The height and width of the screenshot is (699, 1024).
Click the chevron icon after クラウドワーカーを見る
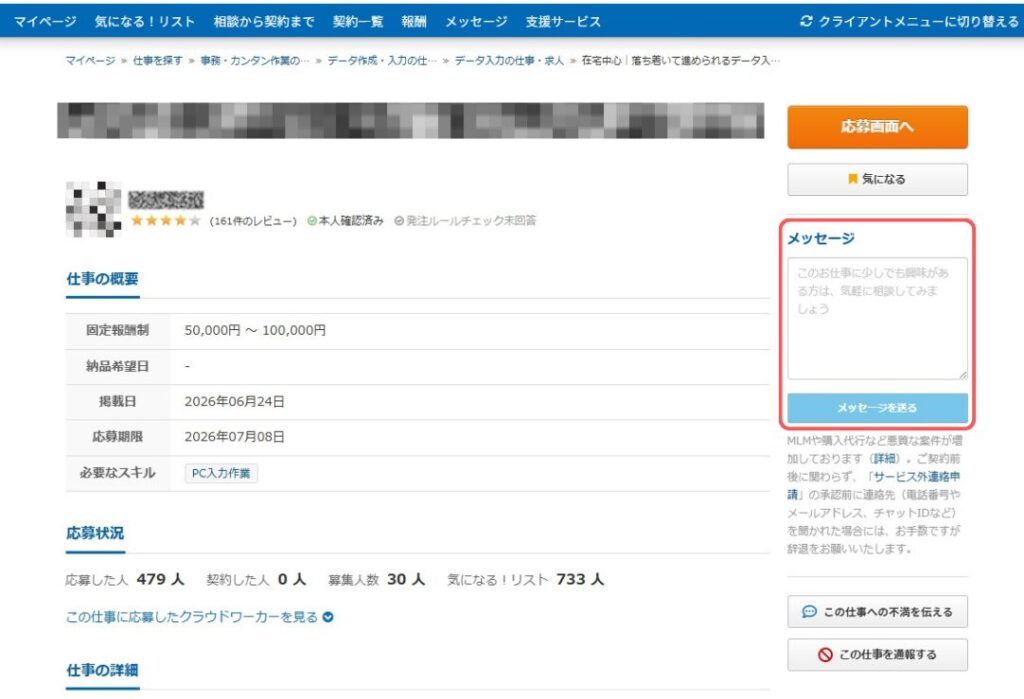pyautogui.click(x=328, y=617)
